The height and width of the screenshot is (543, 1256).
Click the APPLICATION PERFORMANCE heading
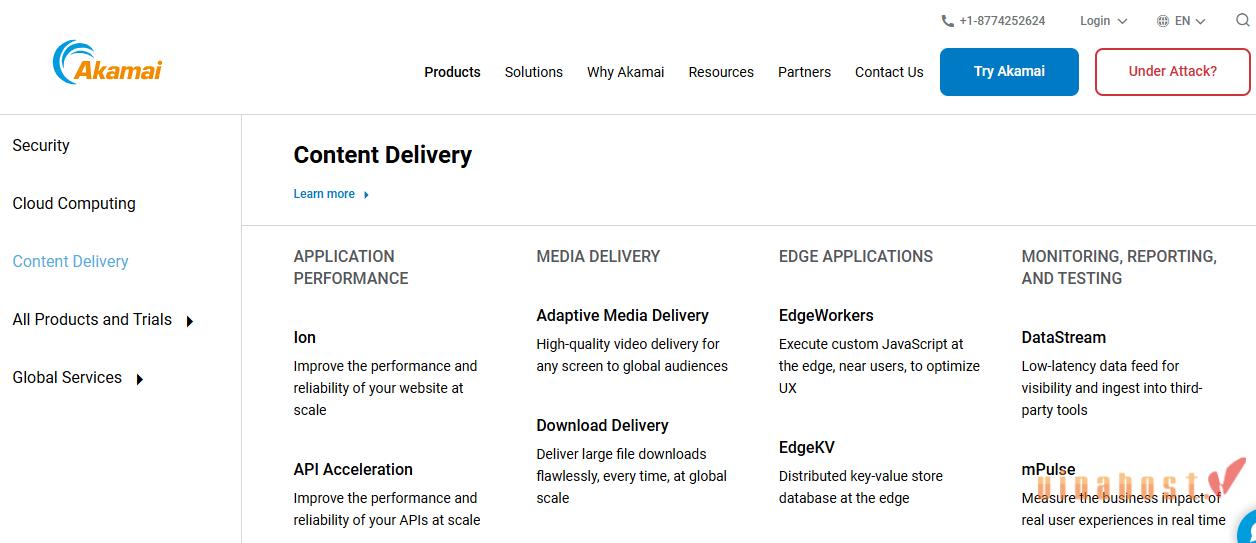[351, 267]
